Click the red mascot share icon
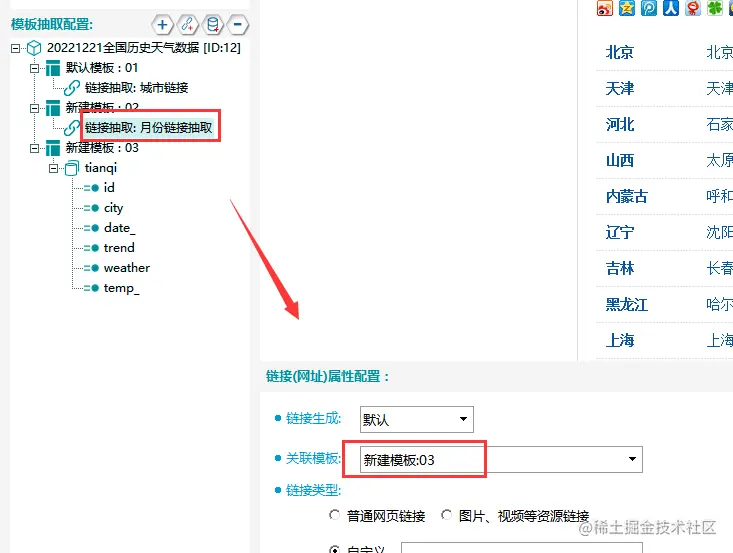The image size is (733, 553). (x=693, y=8)
